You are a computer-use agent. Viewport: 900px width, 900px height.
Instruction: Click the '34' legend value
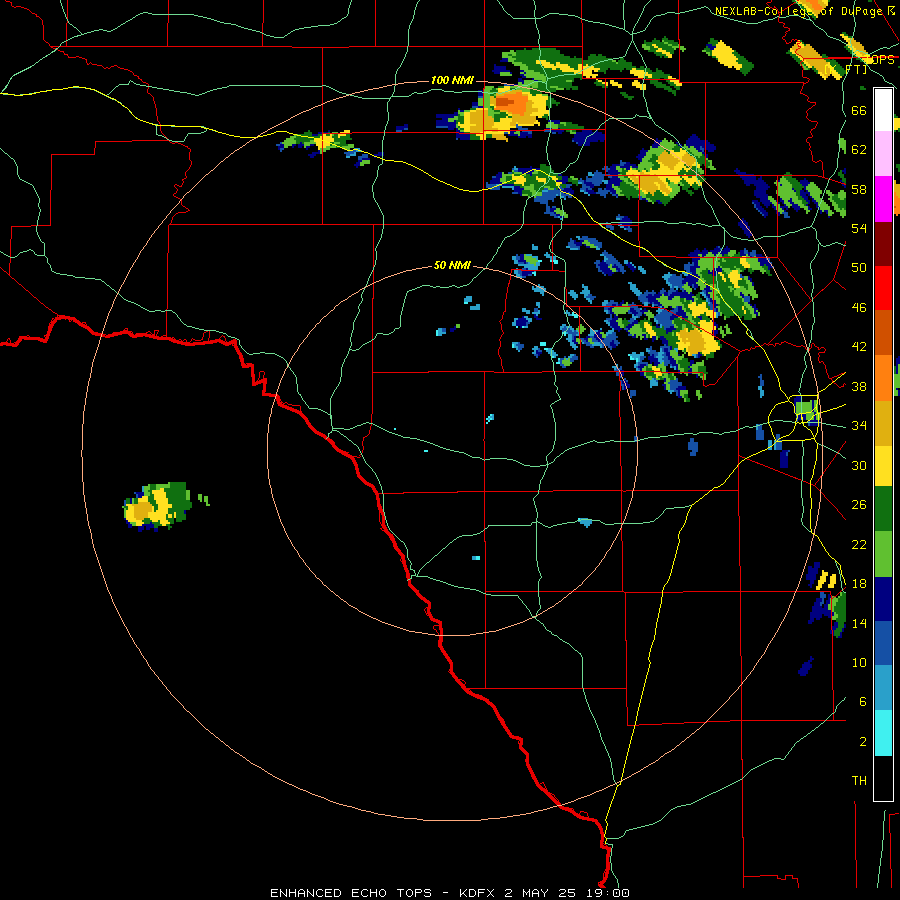[859, 426]
